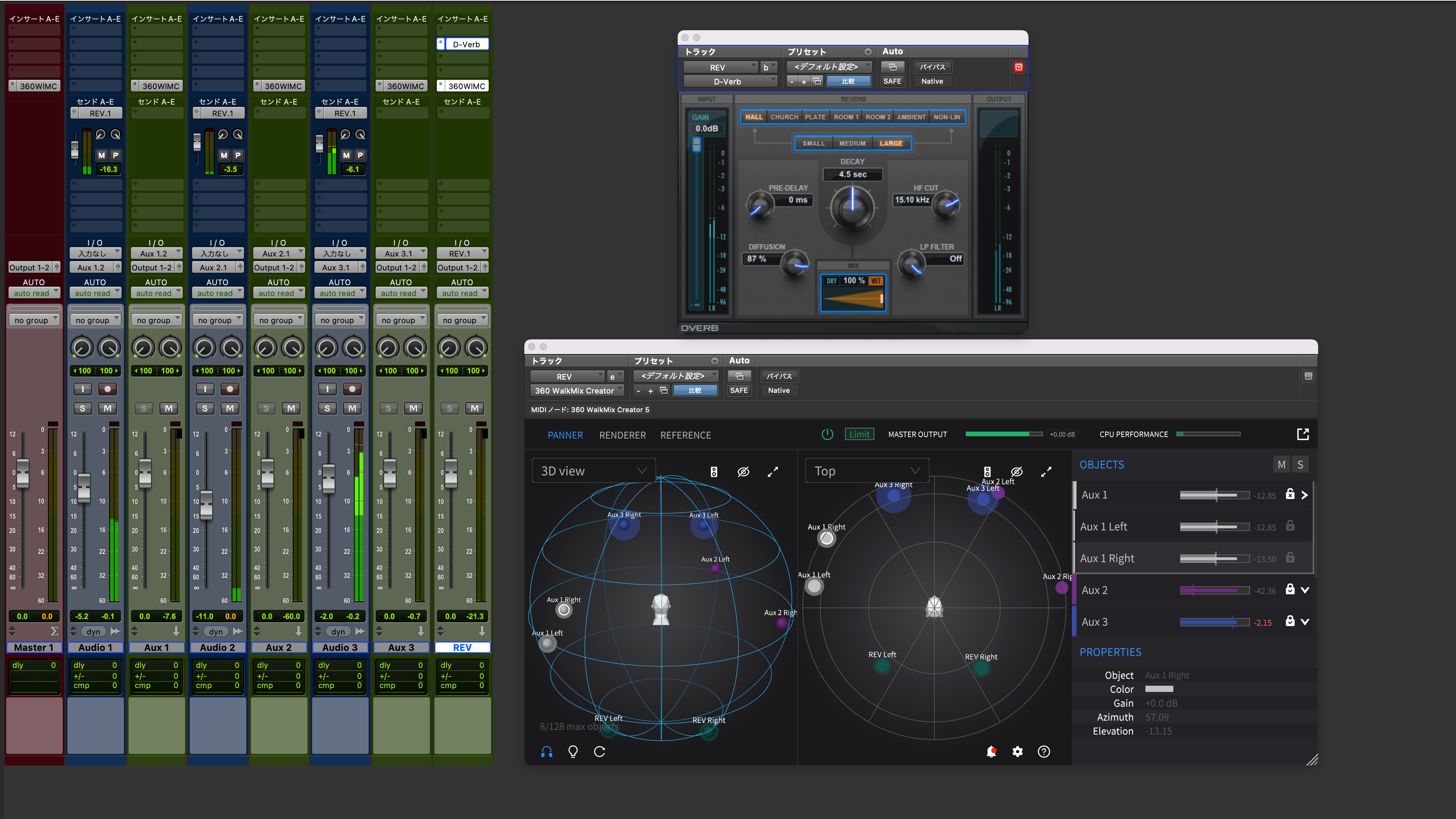Screen dimensions: 1456x819
Task: Collapse the Aux 1 object group arrow
Action: click(1305, 495)
